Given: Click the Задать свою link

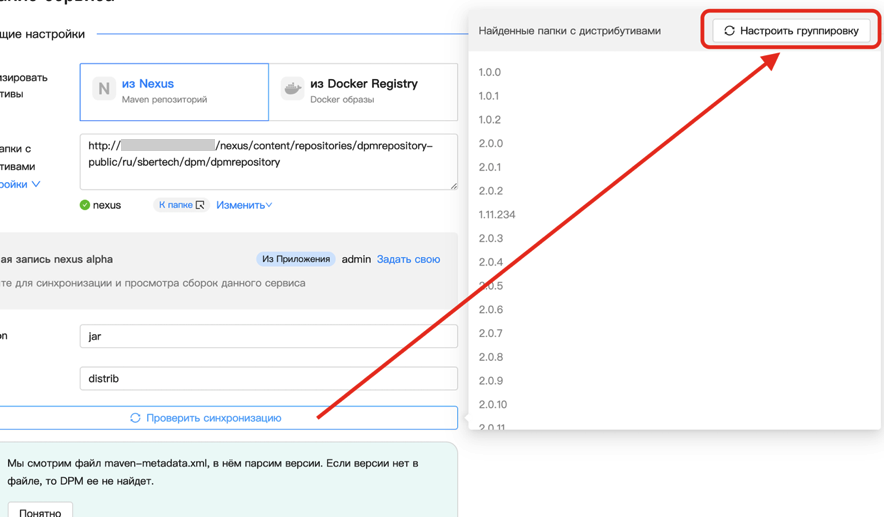Looking at the screenshot, I should click(408, 259).
